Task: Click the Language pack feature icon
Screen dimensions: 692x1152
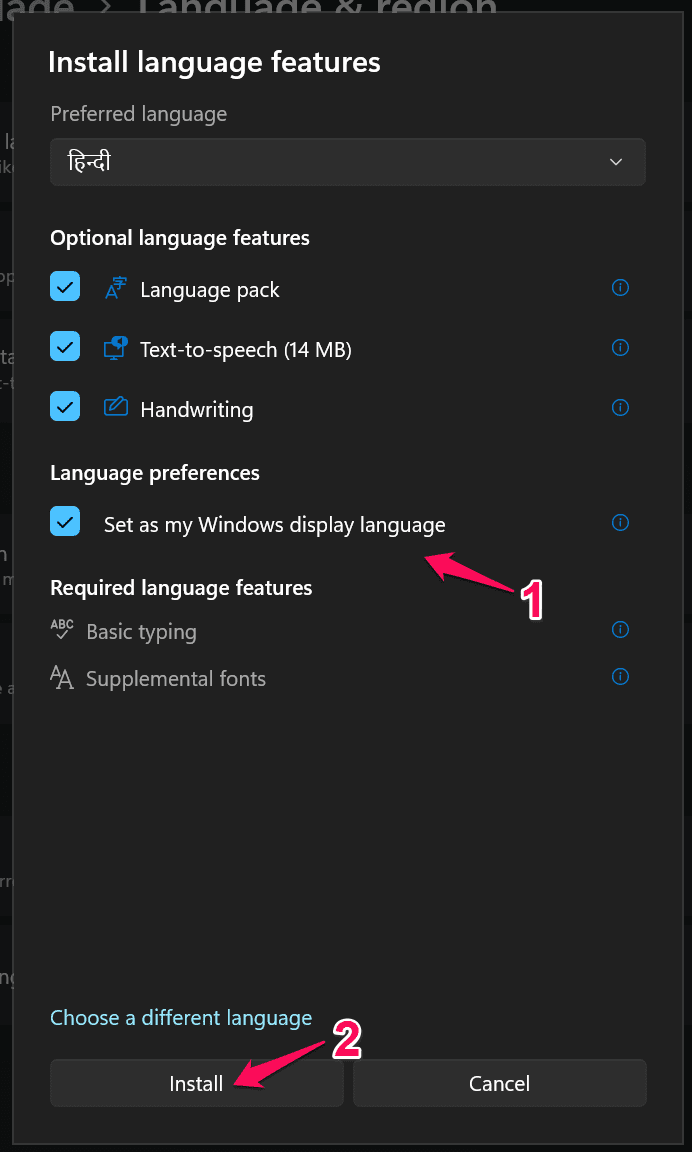Action: click(x=116, y=289)
